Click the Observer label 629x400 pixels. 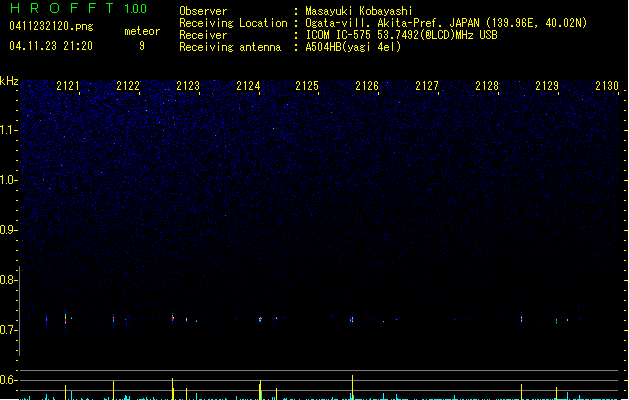coord(203,11)
